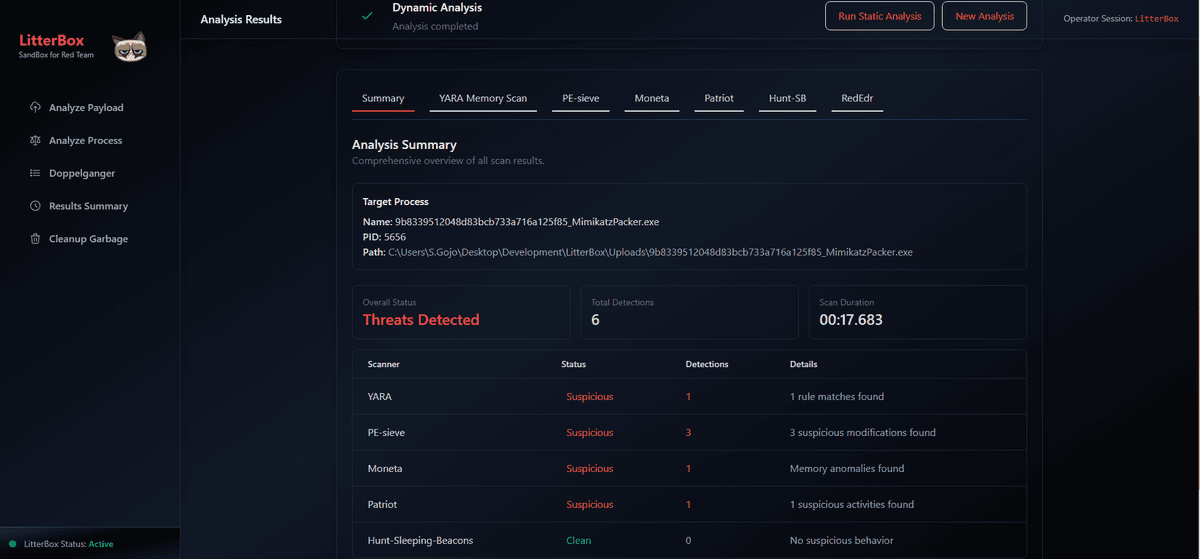This screenshot has height=559, width=1200.
Task: Click the Cleanup Garbage trash icon
Action: coord(36,239)
